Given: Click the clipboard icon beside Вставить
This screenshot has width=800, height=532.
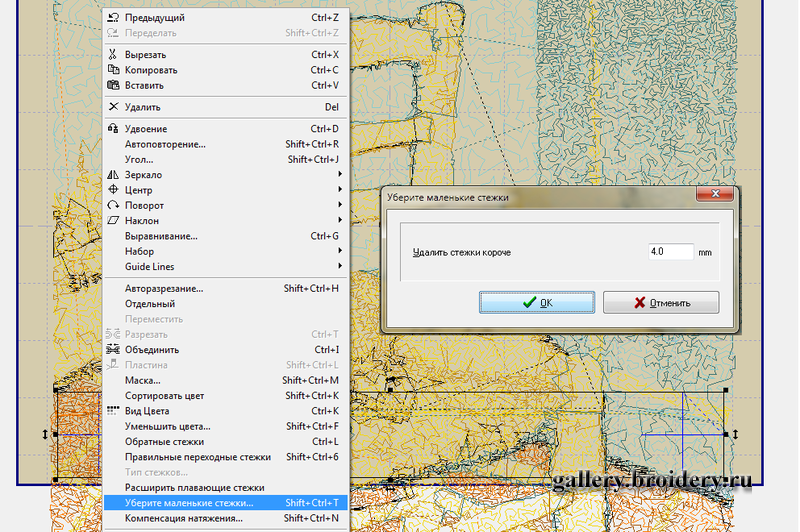Looking at the screenshot, I should click(x=113, y=86).
